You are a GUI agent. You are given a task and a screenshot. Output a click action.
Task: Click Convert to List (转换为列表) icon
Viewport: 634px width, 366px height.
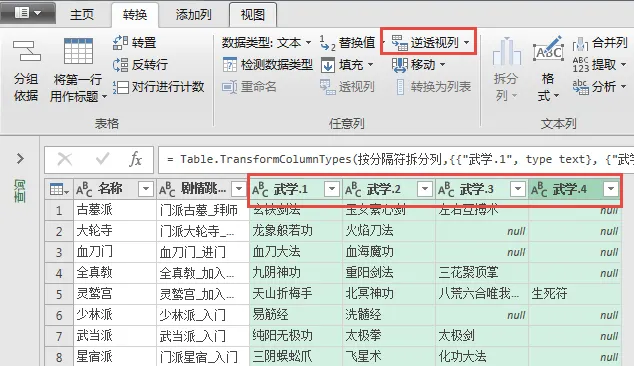pos(400,87)
